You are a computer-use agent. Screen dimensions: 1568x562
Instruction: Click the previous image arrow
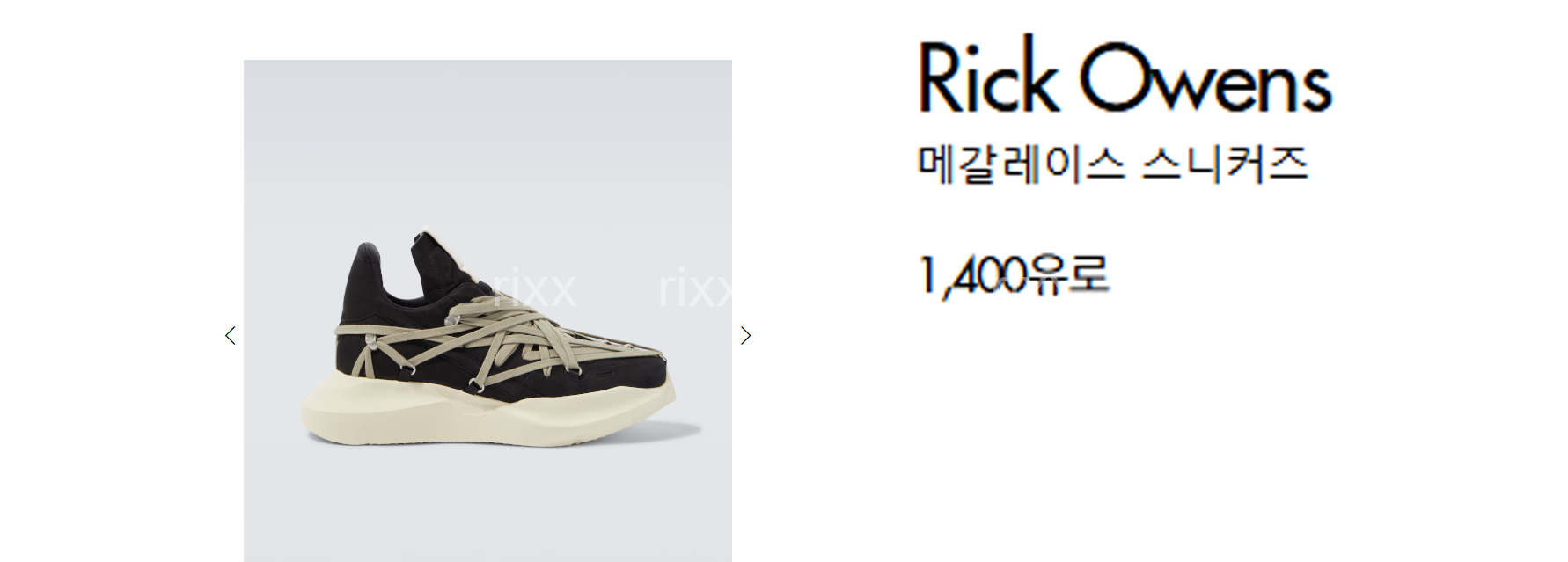[231, 336]
